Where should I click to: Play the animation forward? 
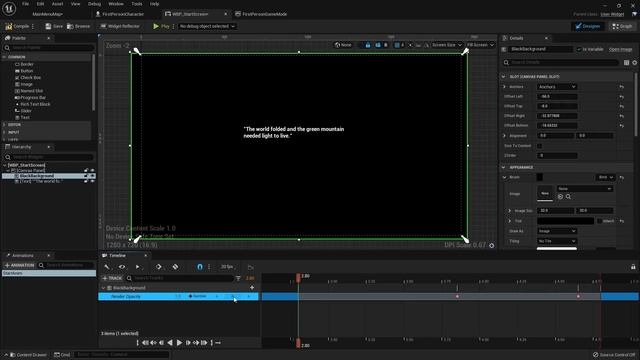(x=179, y=343)
